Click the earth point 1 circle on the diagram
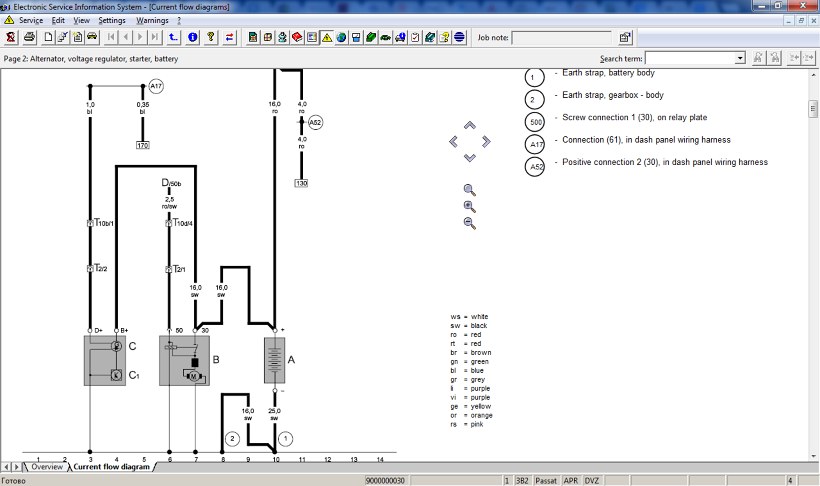 pos(285,438)
